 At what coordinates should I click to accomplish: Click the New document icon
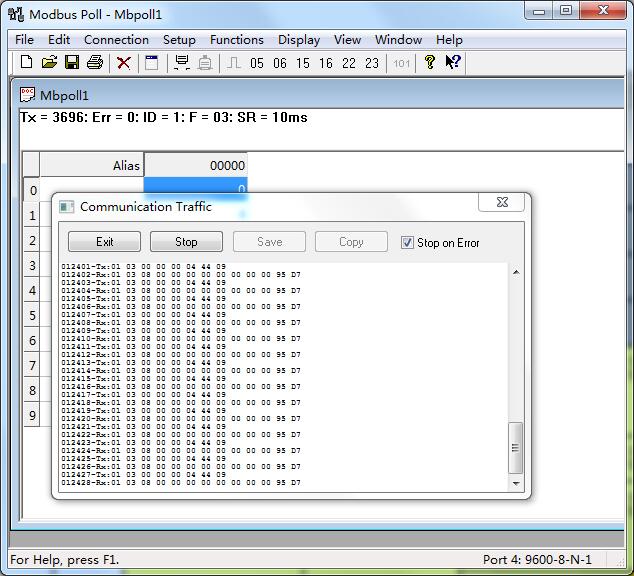point(27,63)
